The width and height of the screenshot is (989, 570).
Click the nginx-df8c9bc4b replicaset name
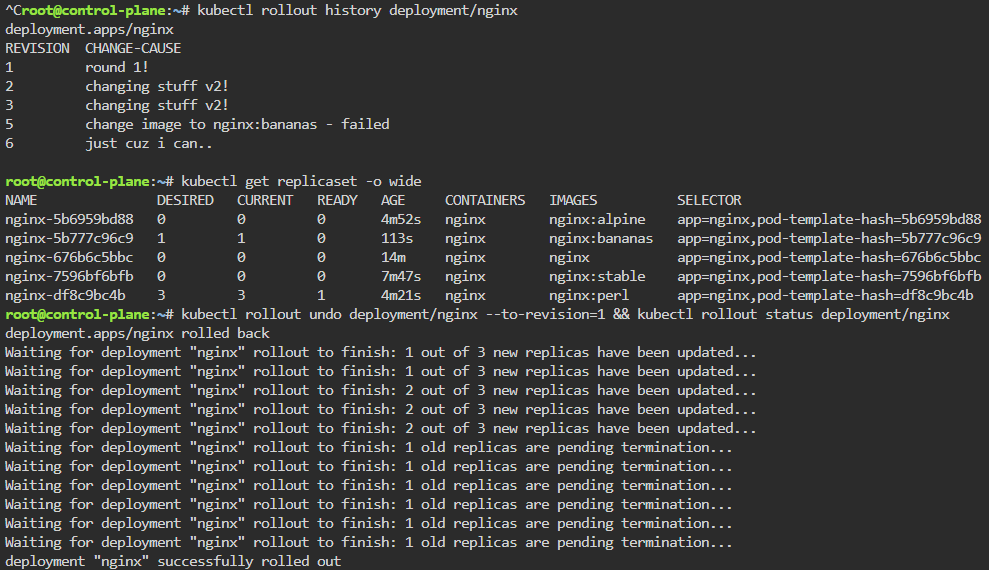click(x=65, y=295)
